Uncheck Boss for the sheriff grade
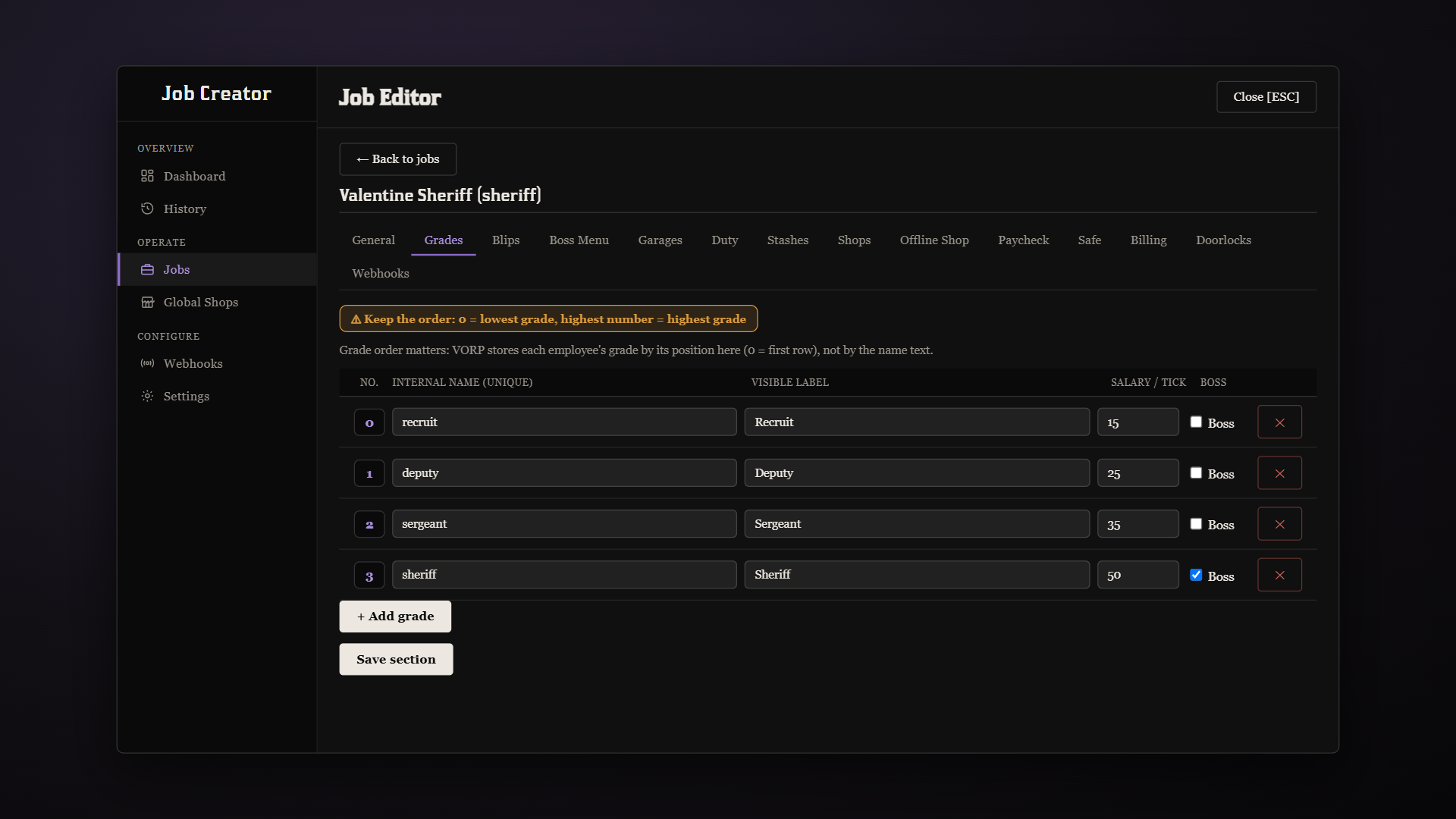The height and width of the screenshot is (819, 1456). click(1196, 575)
